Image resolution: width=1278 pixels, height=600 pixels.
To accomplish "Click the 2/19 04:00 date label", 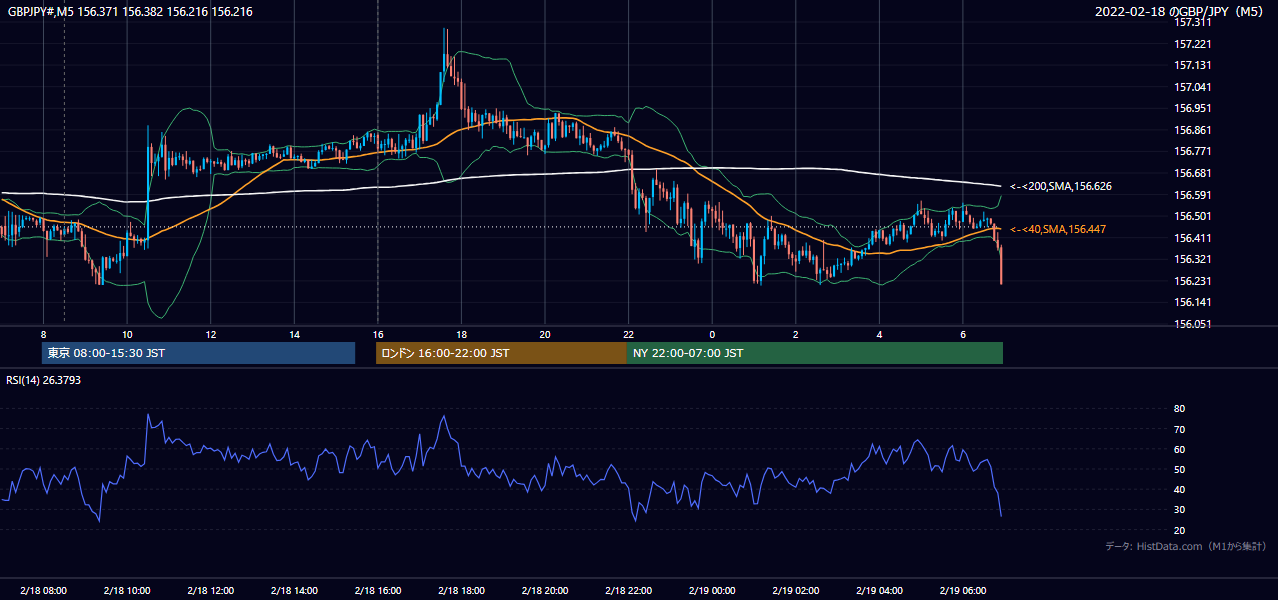I will click(879, 591).
